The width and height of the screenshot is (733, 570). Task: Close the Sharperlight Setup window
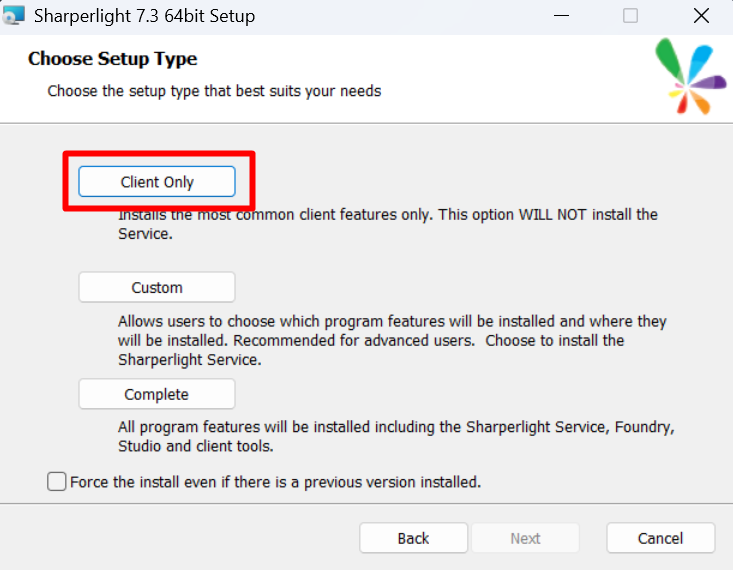pos(701,16)
